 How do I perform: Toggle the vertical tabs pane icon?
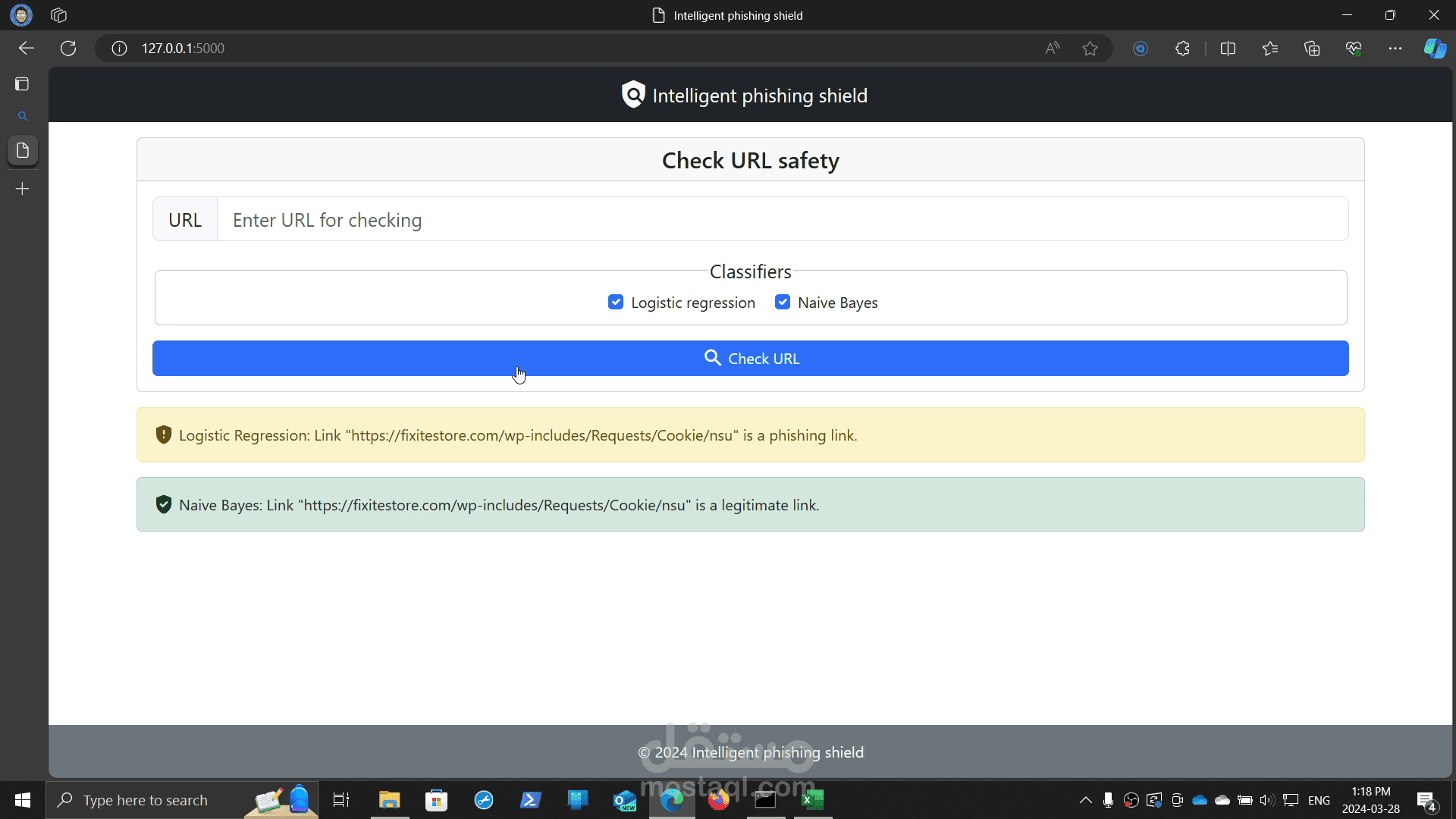pyautogui.click(x=22, y=84)
